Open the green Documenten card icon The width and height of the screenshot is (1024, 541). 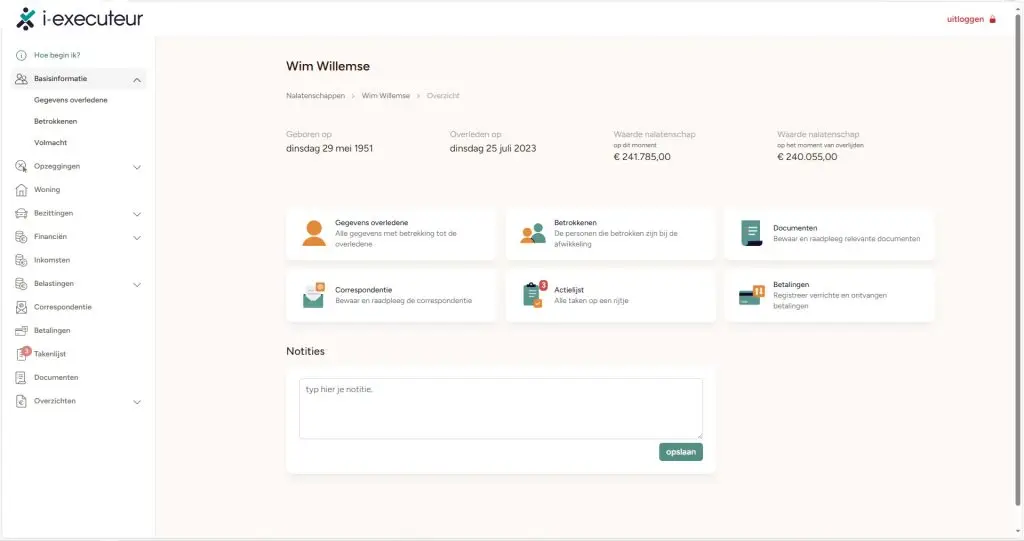pos(751,233)
